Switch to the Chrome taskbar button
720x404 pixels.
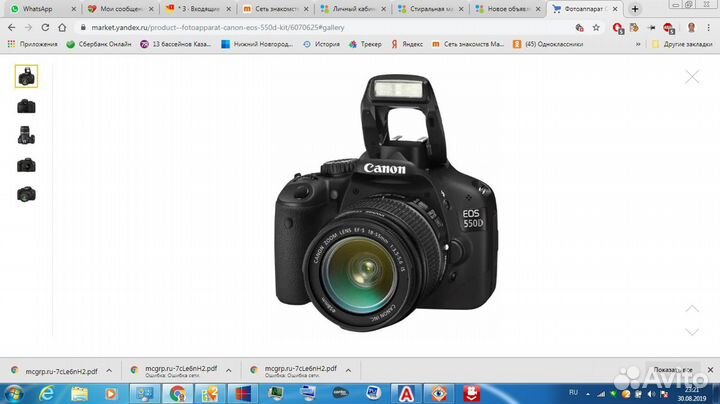pyautogui.click(x=177, y=394)
